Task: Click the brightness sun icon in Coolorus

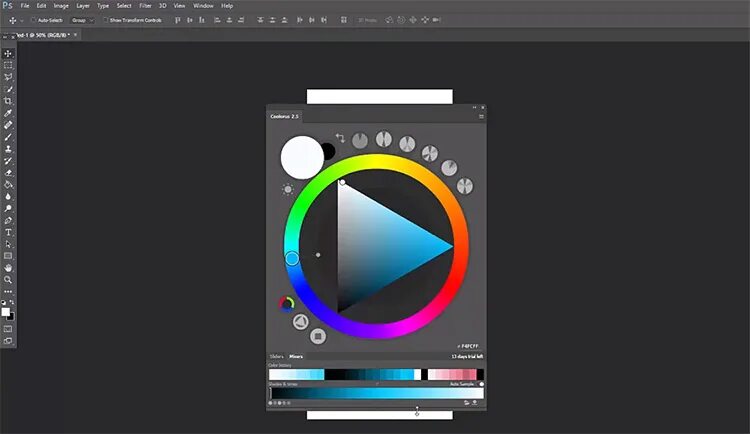Action: coord(287,189)
